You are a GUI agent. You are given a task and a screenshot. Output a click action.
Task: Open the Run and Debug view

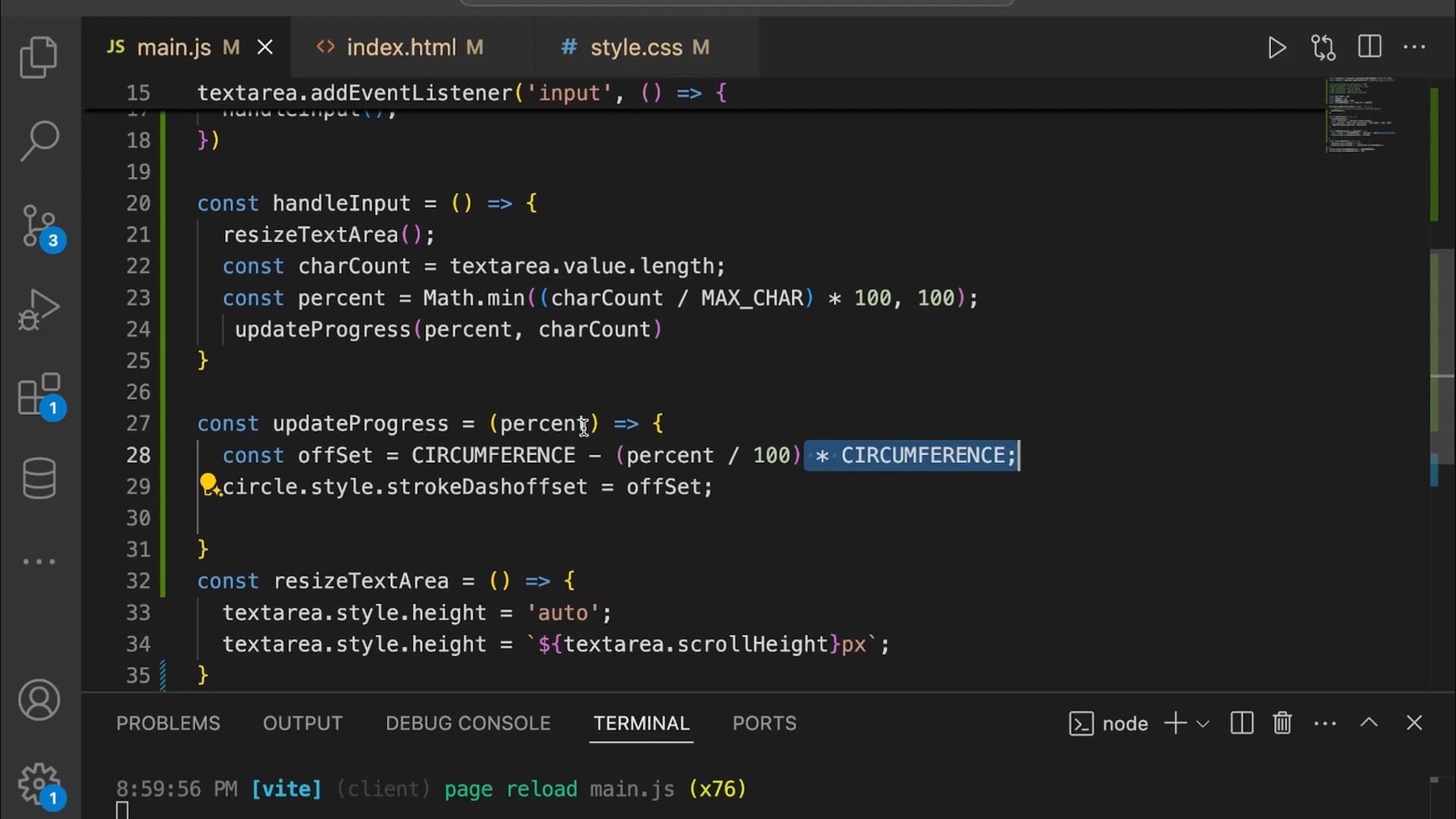(39, 309)
